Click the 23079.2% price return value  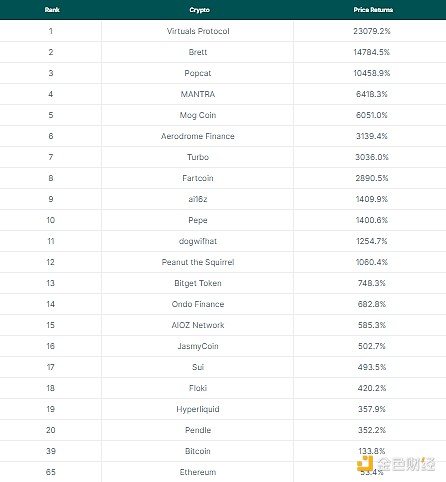[x=372, y=31]
